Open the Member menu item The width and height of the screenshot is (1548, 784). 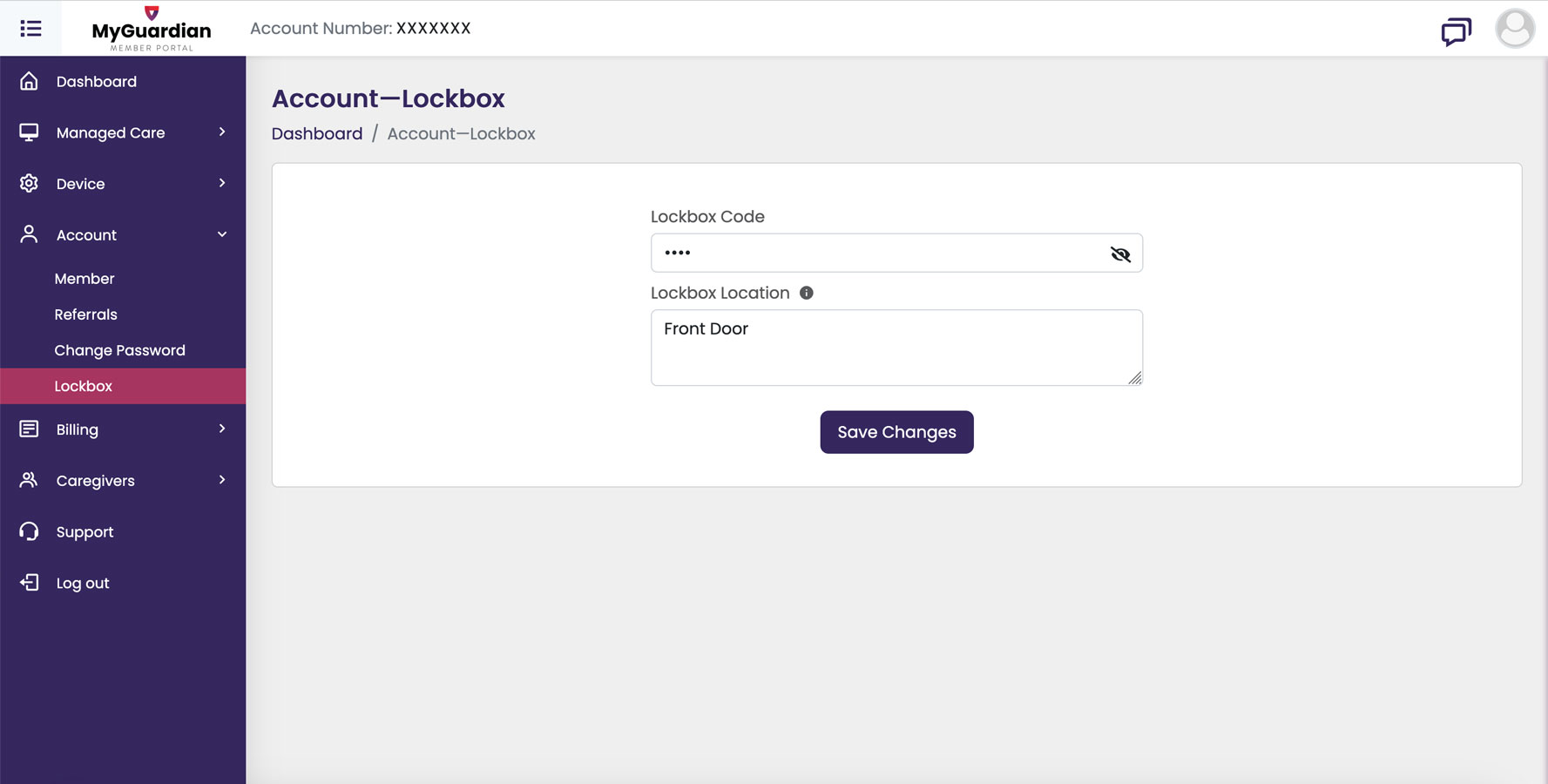84,279
